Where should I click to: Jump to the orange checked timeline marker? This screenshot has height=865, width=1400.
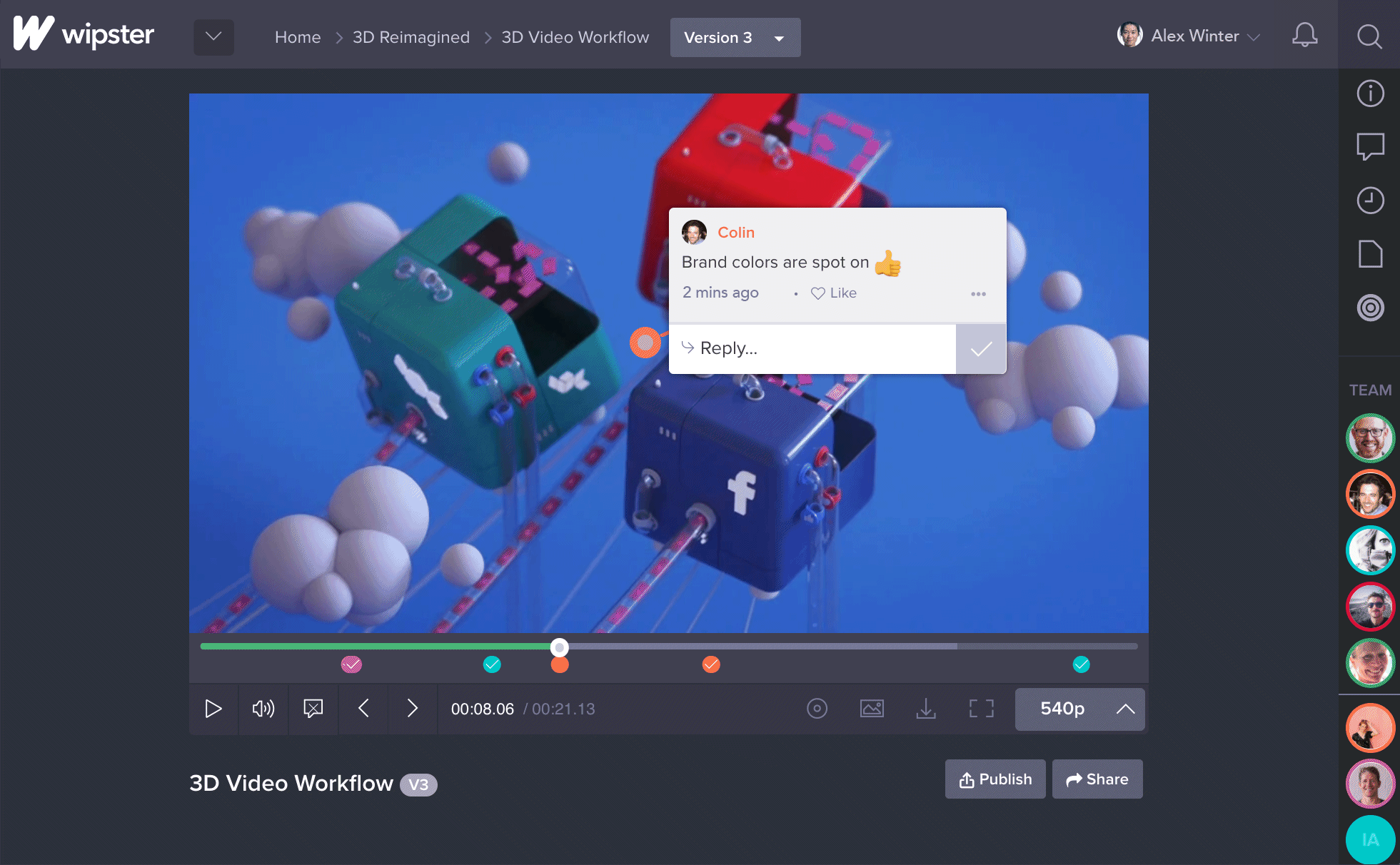[x=711, y=664]
